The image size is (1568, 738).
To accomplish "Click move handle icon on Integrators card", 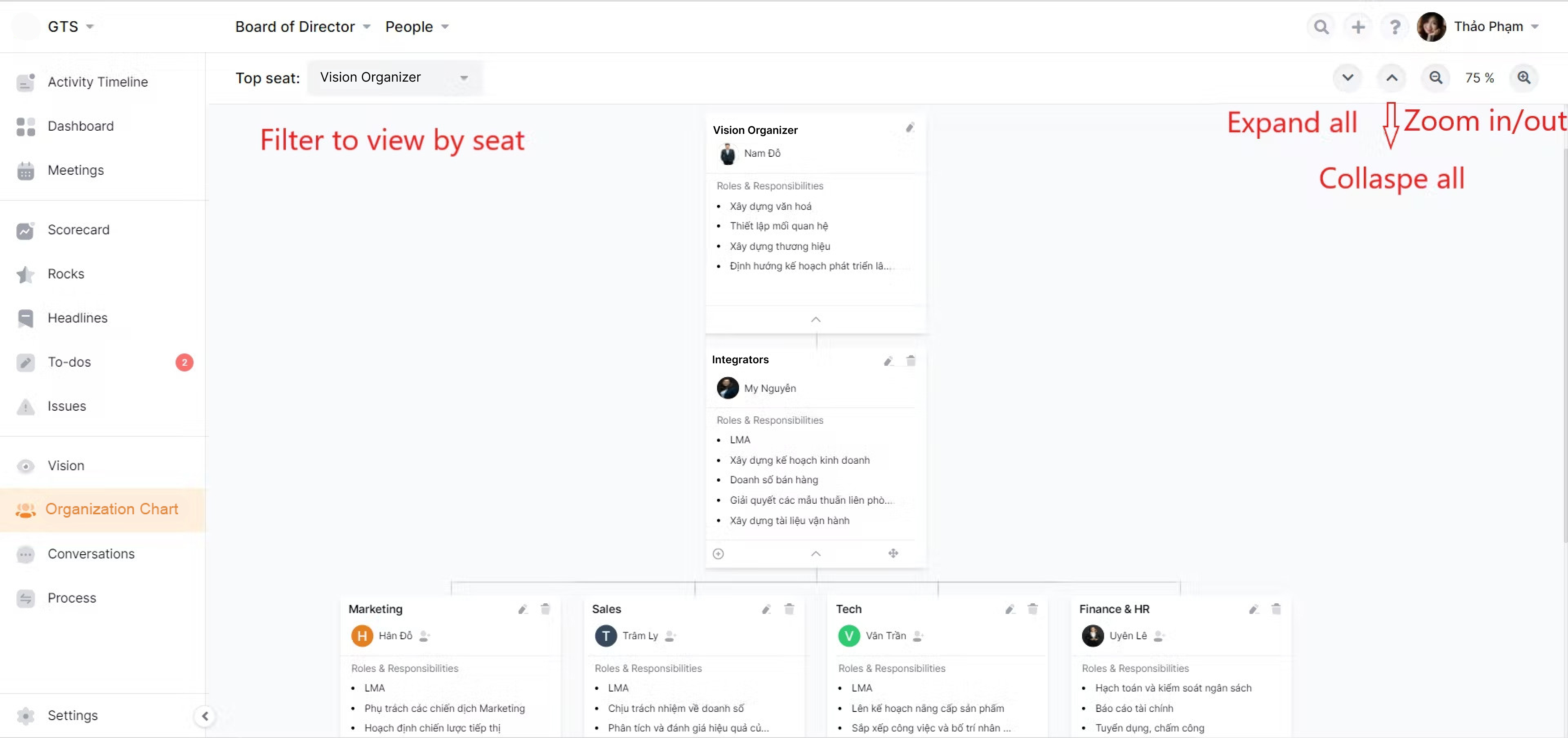I will (x=893, y=553).
